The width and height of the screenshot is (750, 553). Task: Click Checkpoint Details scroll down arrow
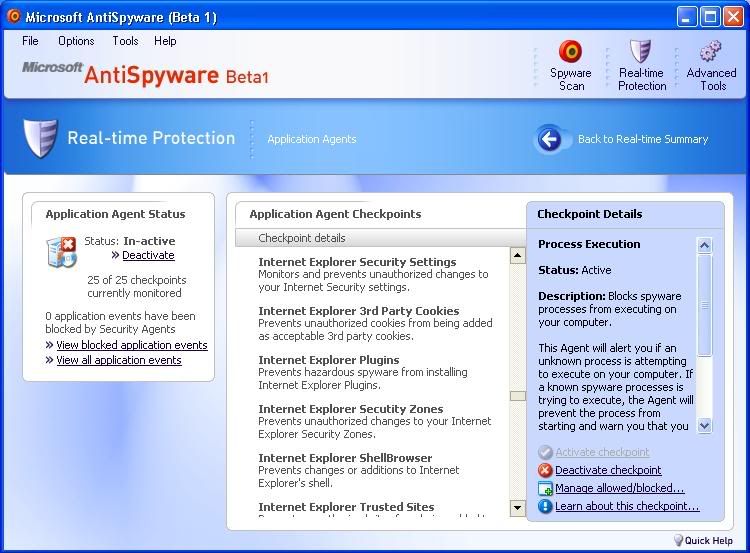pyautogui.click(x=704, y=425)
